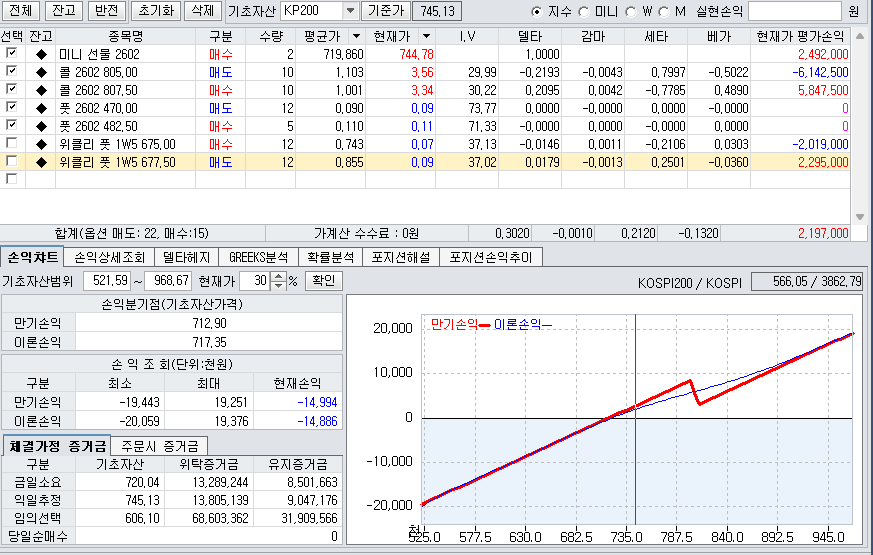This screenshot has width=873, height=555.
Task: Select the 미니 radio button
Action: [x=584, y=12]
